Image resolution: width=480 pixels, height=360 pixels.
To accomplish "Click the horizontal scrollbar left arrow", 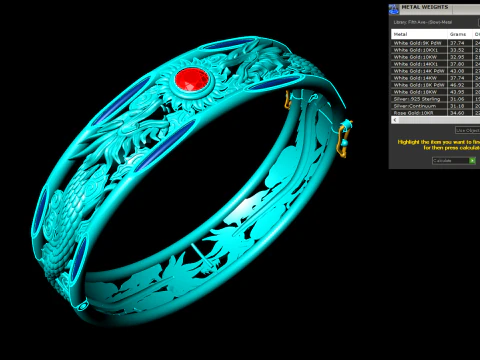I will 395,120.
